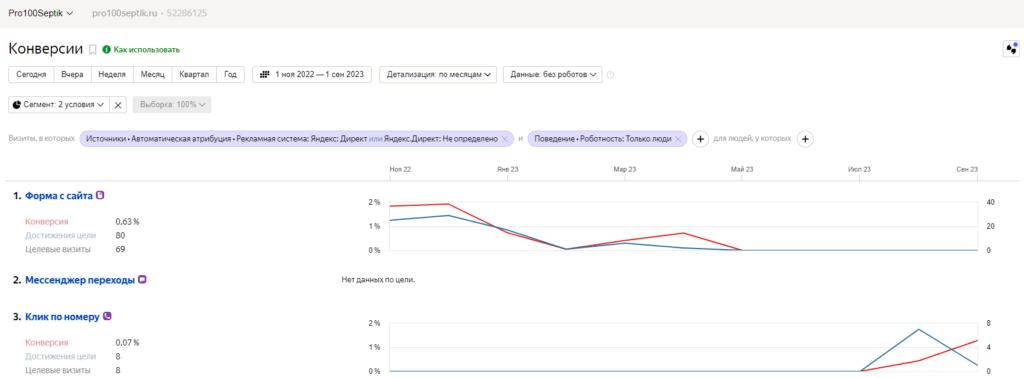Screen dimensions: 1024x378
Task: Click the bookmark icon next to Конверсии
Action: pyautogui.click(x=93, y=50)
